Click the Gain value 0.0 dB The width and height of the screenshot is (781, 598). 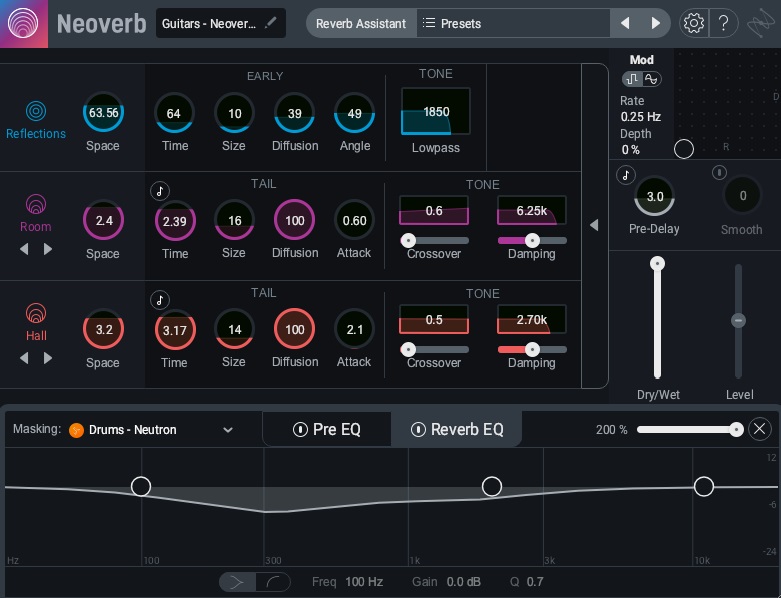[463, 582]
